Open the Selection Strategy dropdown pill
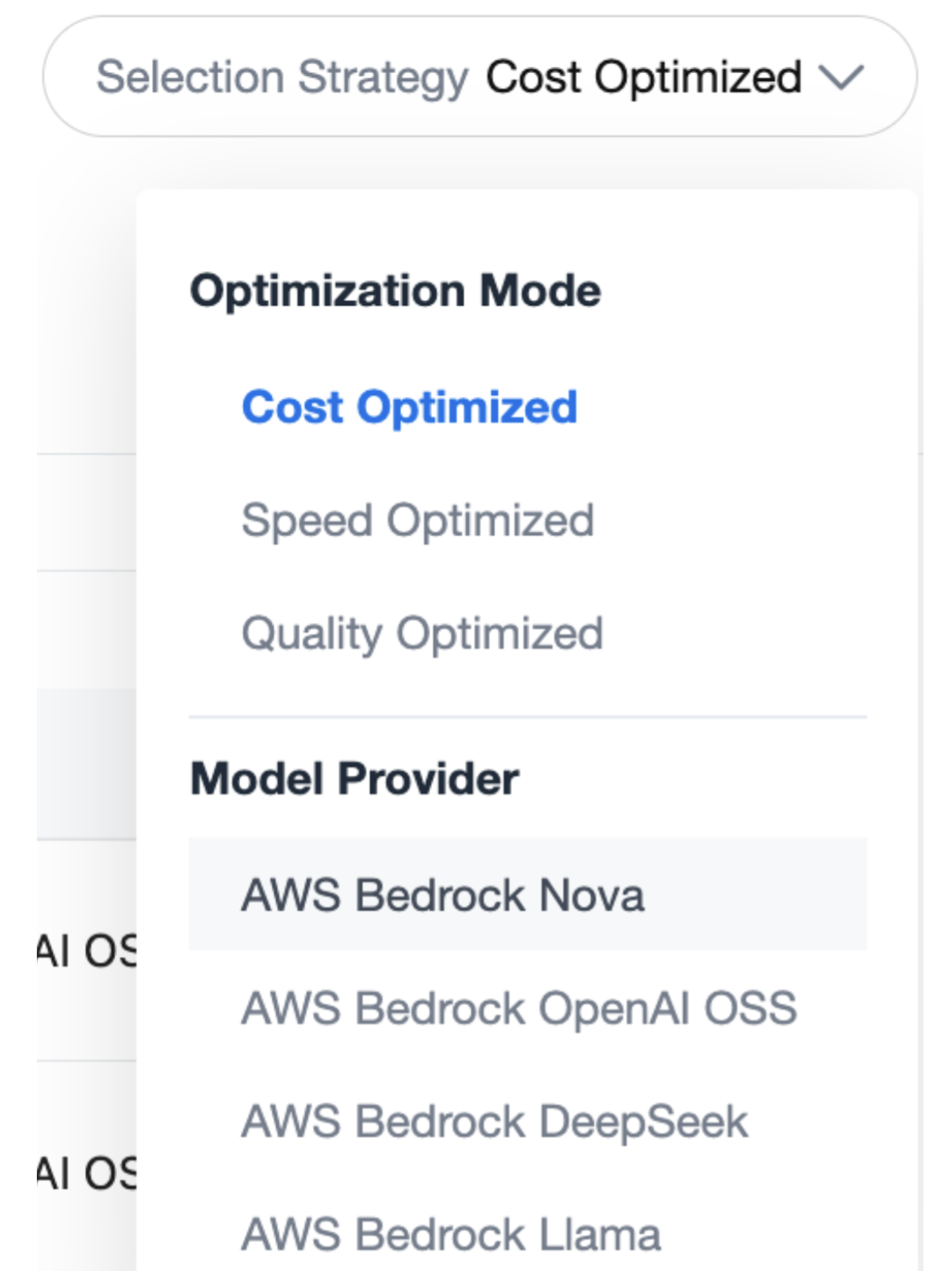The height and width of the screenshot is (1271, 952). 480,77
